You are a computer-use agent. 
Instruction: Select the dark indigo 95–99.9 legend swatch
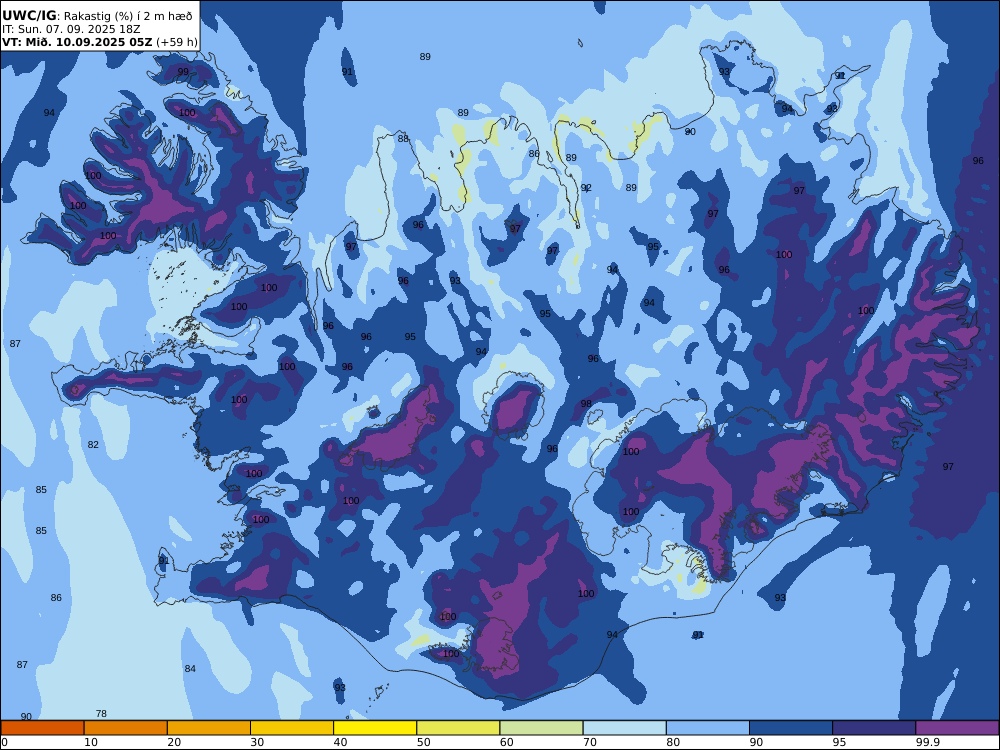[x=874, y=728]
